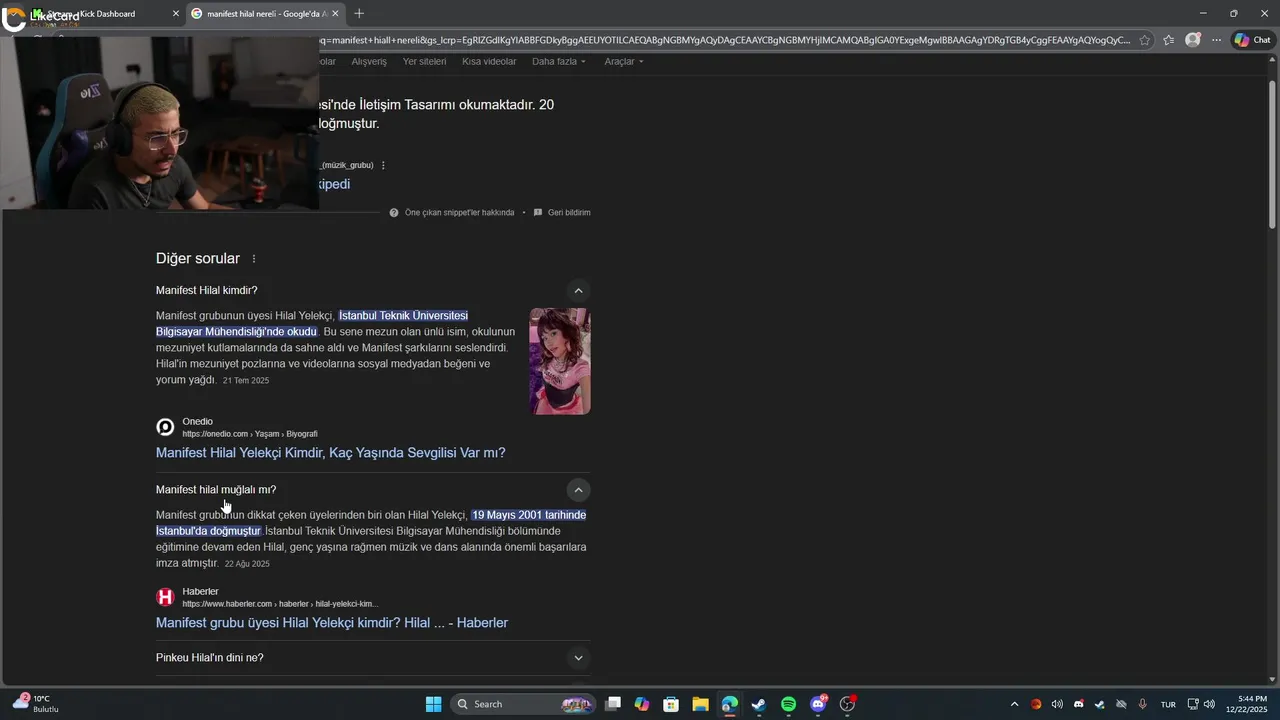Click the Onedio site icon
Viewport: 1280px width, 720px height.
[165, 427]
